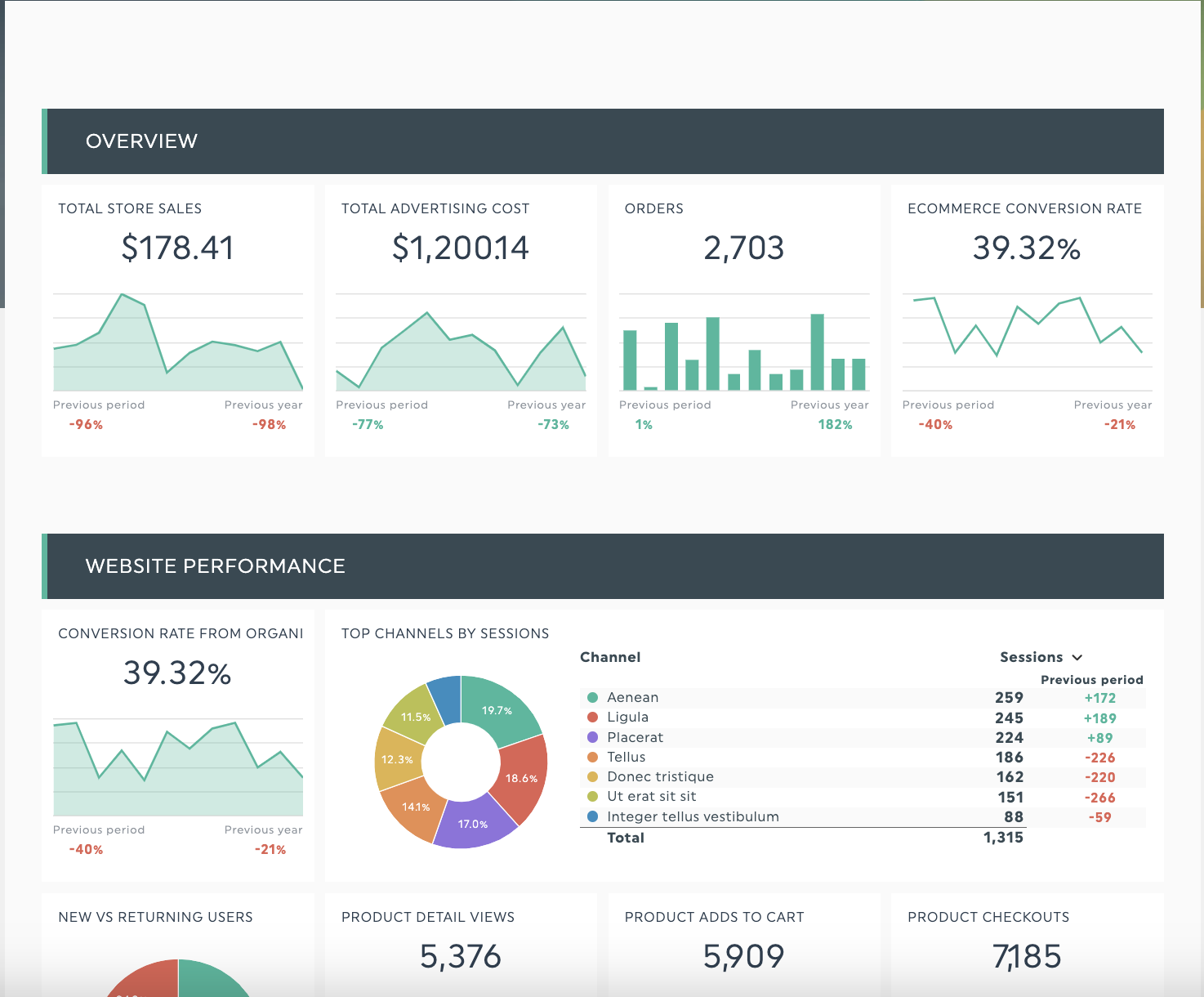This screenshot has height=997, width=1204.
Task: Open the PRODUCT CHECKOUTS widget title
Action: coord(988,917)
